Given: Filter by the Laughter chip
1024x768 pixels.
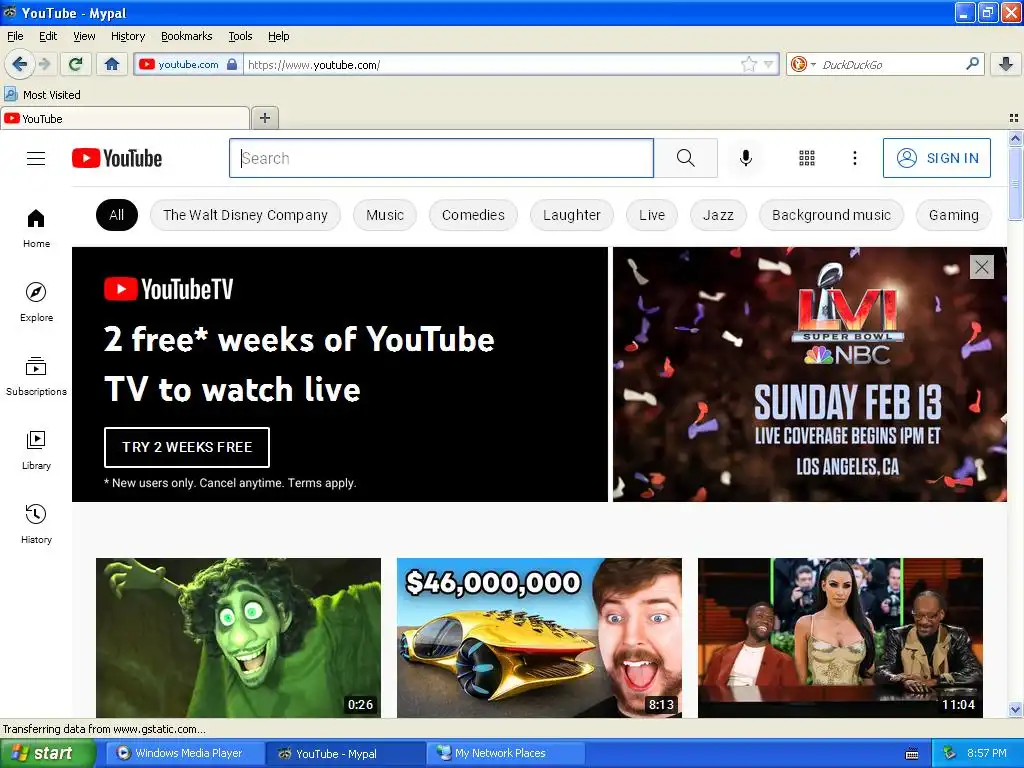Looking at the screenshot, I should 571,215.
